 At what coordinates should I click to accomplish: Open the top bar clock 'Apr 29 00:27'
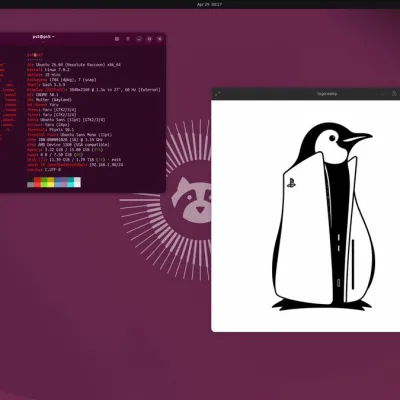point(209,4)
